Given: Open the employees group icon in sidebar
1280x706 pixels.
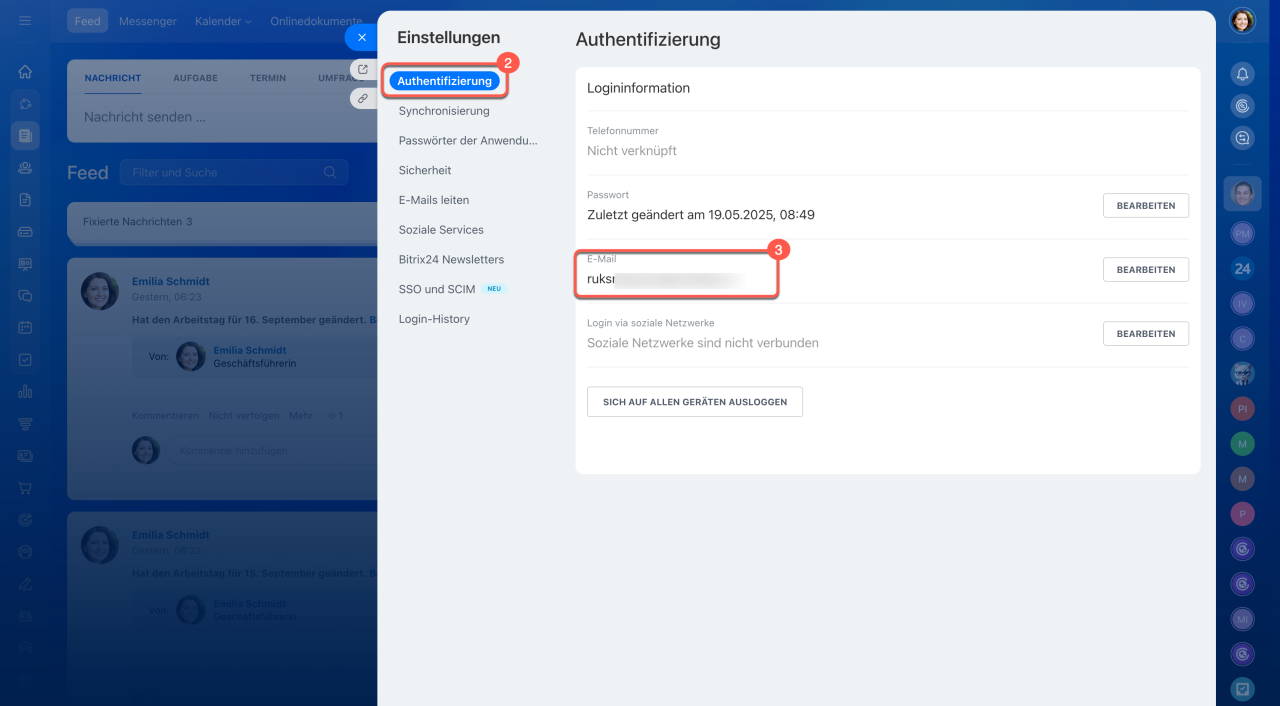Looking at the screenshot, I should 25,168.
